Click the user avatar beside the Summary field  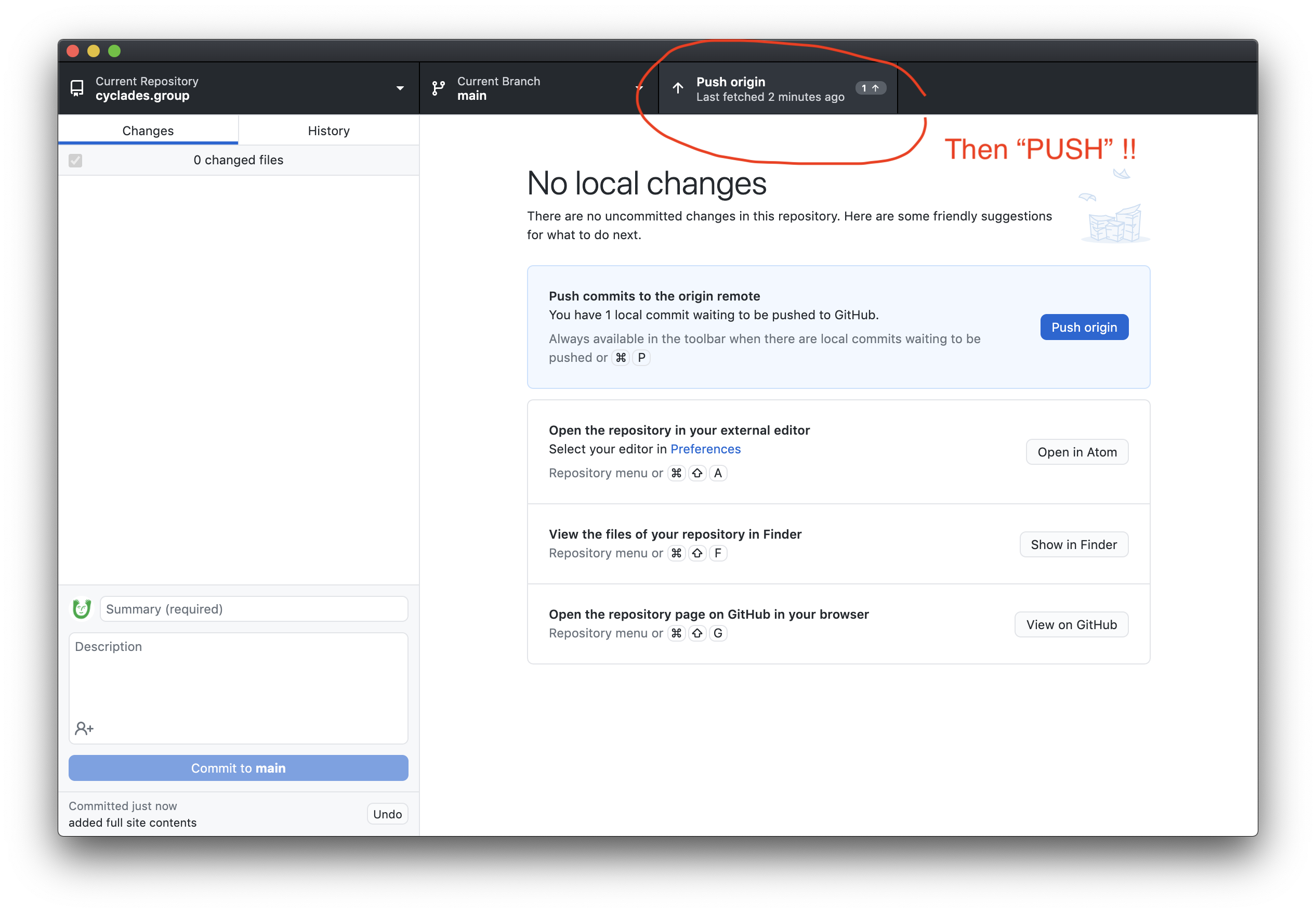click(82, 609)
